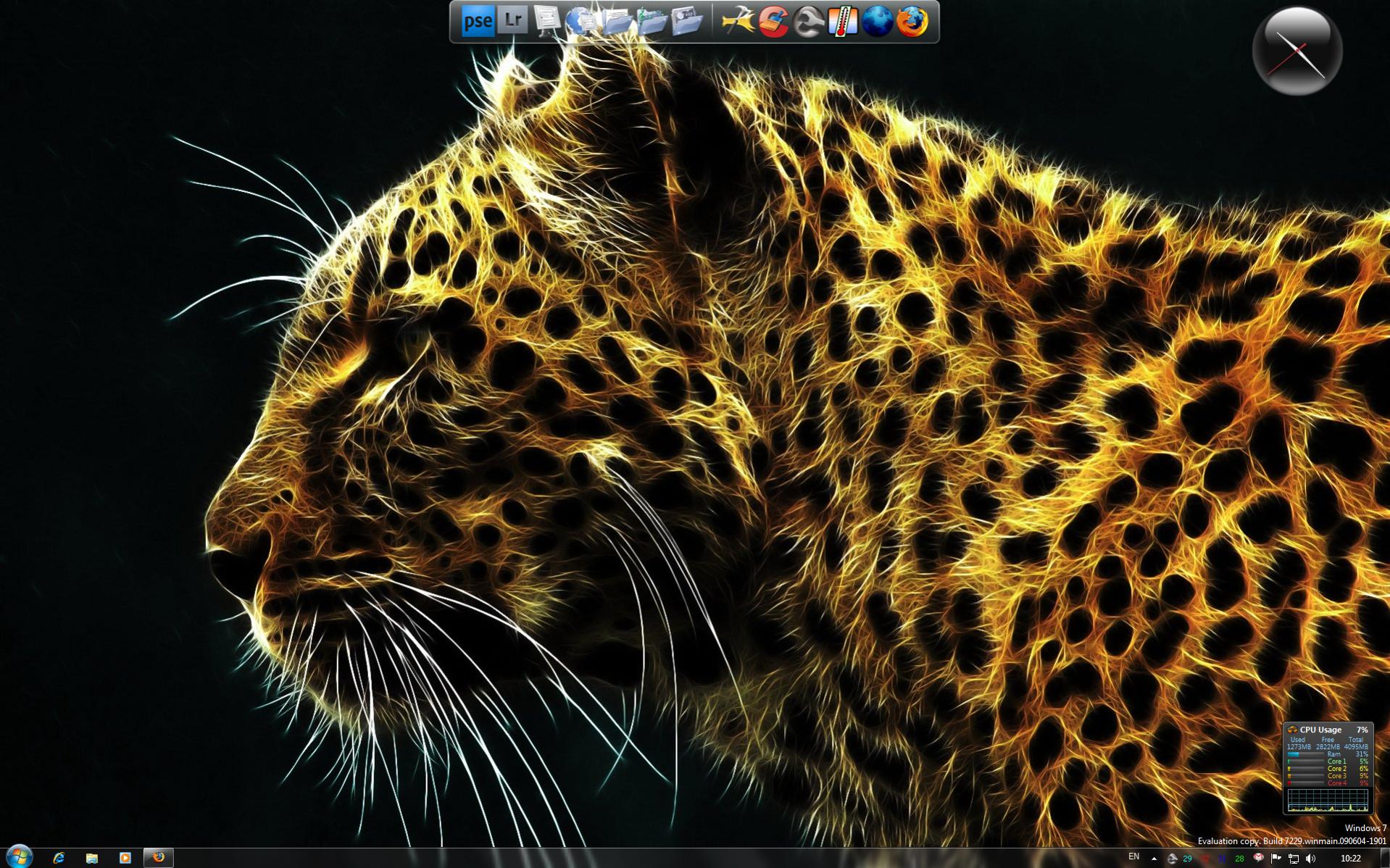Image resolution: width=1390 pixels, height=868 pixels.
Task: Open Lightroom from the dock
Action: click(512, 20)
